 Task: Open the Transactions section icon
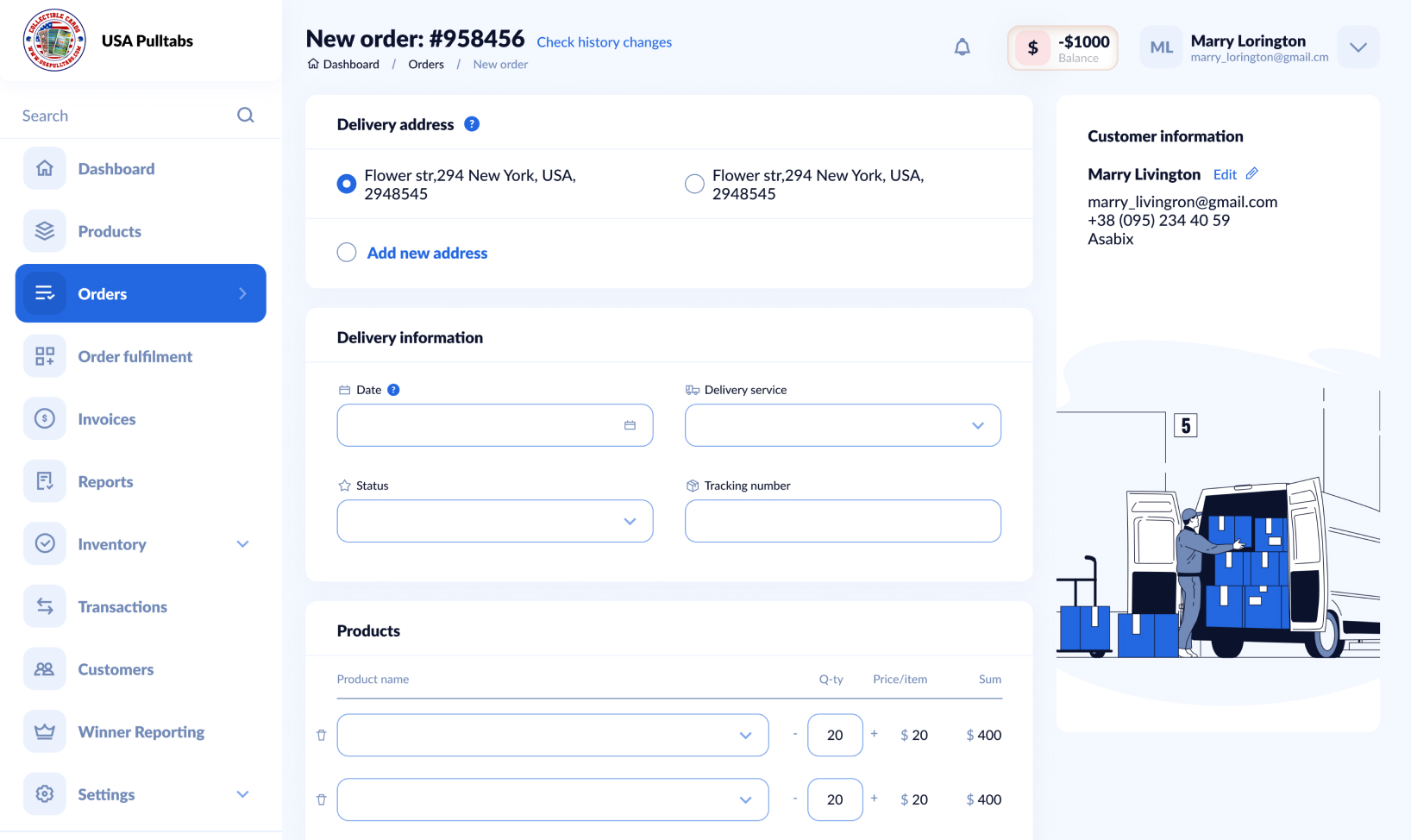(x=44, y=606)
